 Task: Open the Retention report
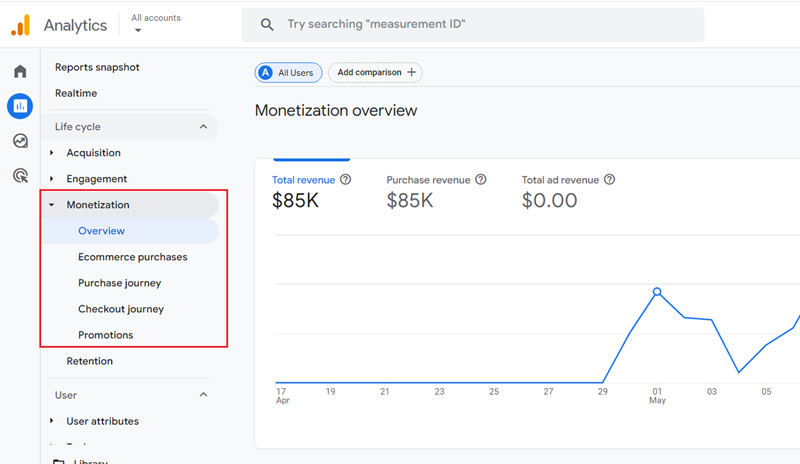click(x=89, y=361)
